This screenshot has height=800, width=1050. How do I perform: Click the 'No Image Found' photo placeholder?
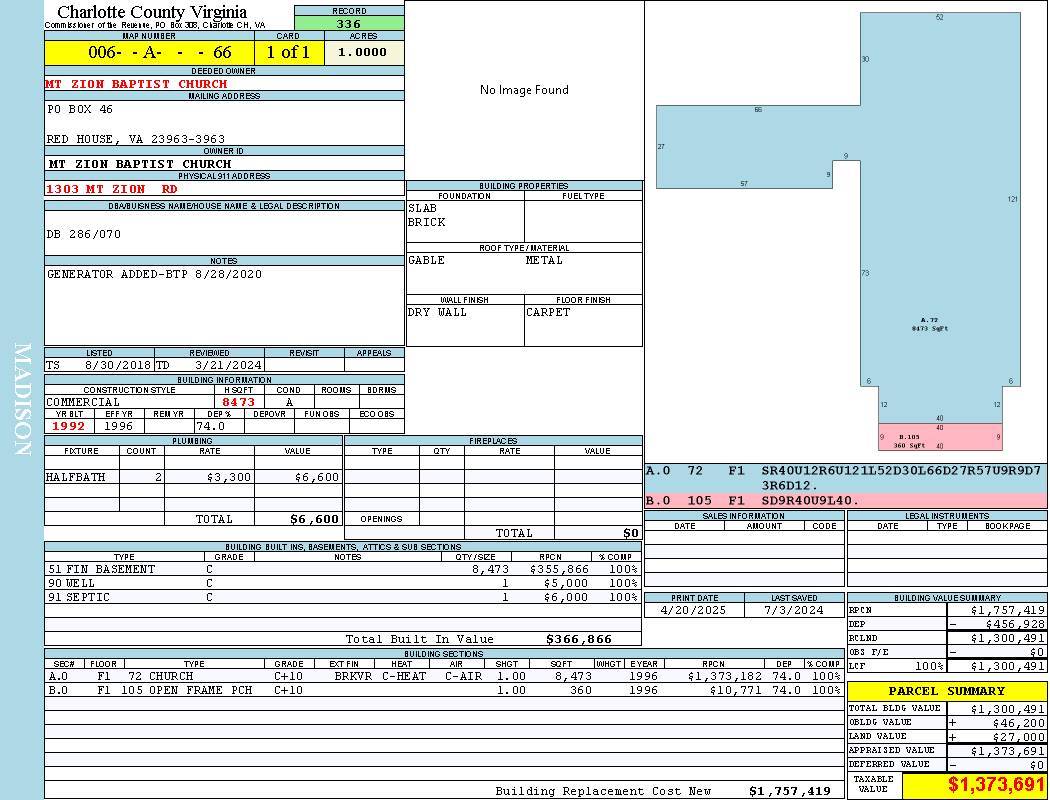click(x=524, y=90)
